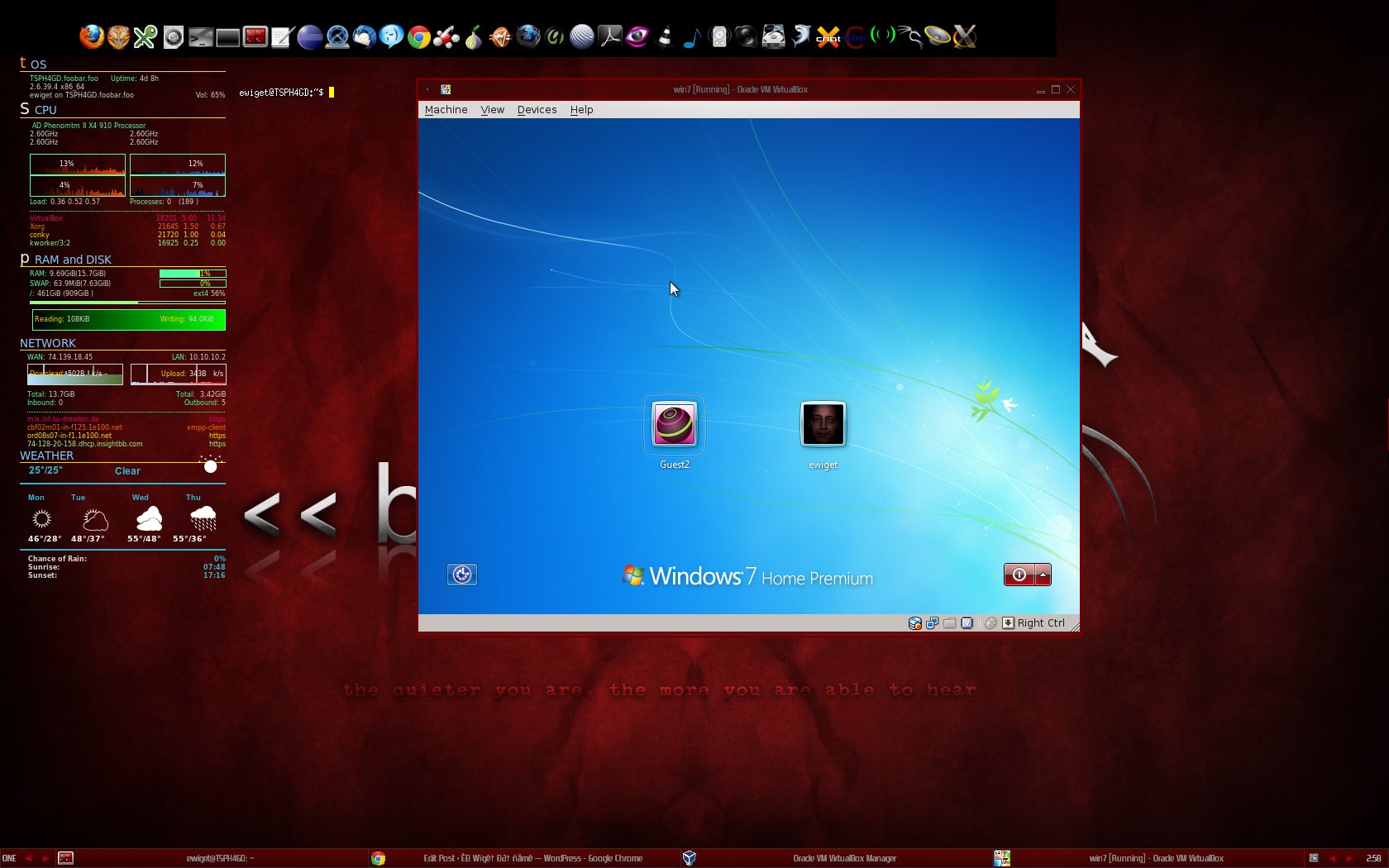Launch the text editor notepad icon in the dock

[x=282, y=36]
